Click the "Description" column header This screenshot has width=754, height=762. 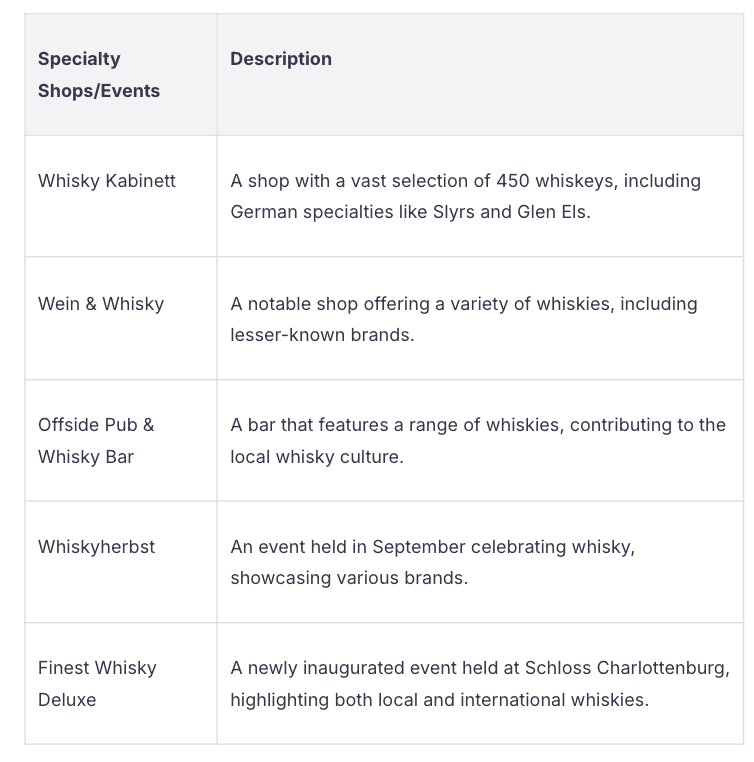[281, 59]
